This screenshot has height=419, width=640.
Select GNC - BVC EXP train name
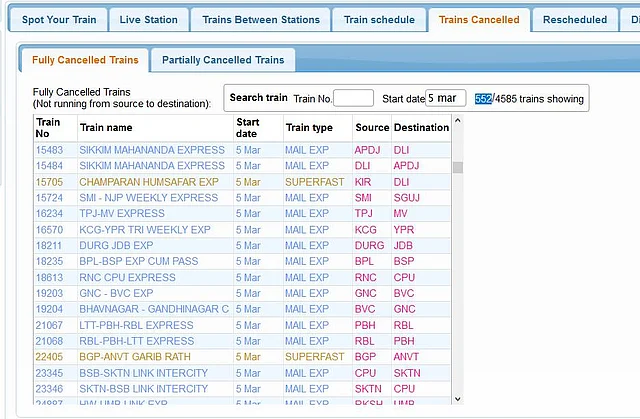[116, 293]
